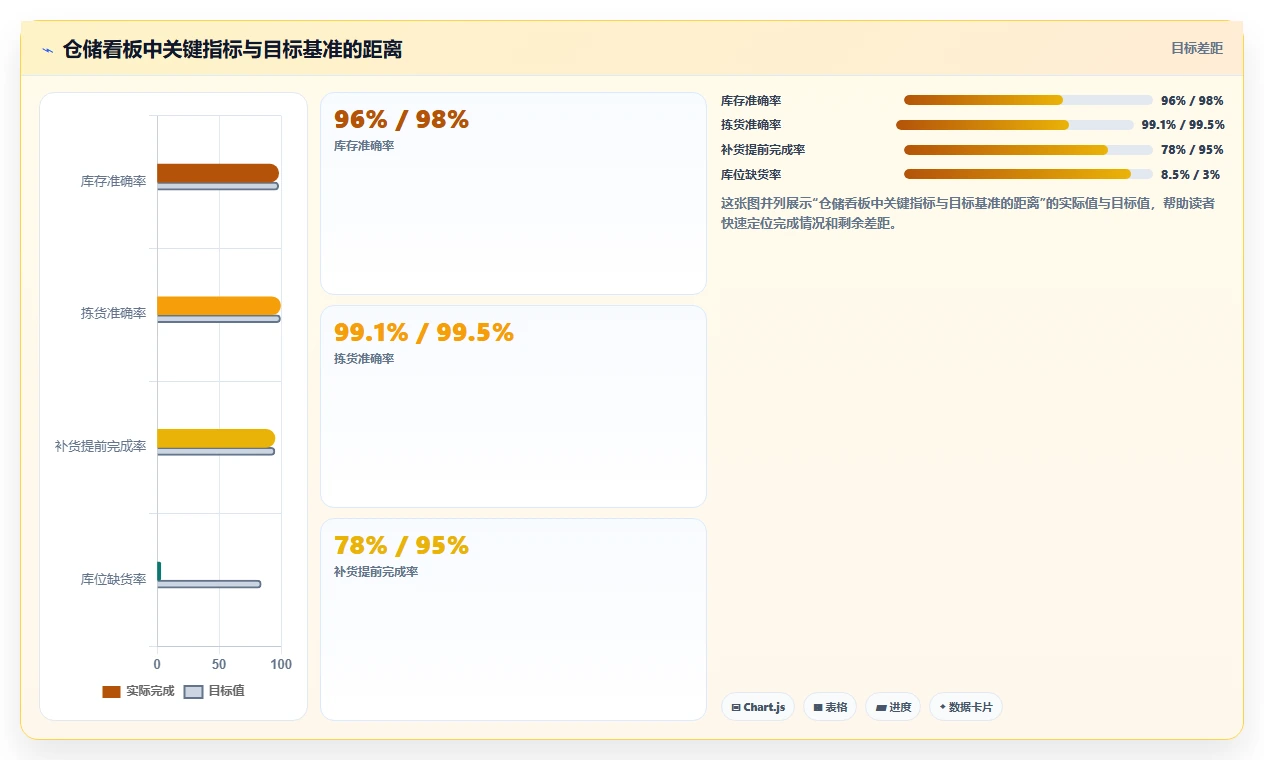Click the brown 库存准确率 actual bar in chart
Image resolution: width=1264 pixels, height=760 pixels.
[218, 173]
